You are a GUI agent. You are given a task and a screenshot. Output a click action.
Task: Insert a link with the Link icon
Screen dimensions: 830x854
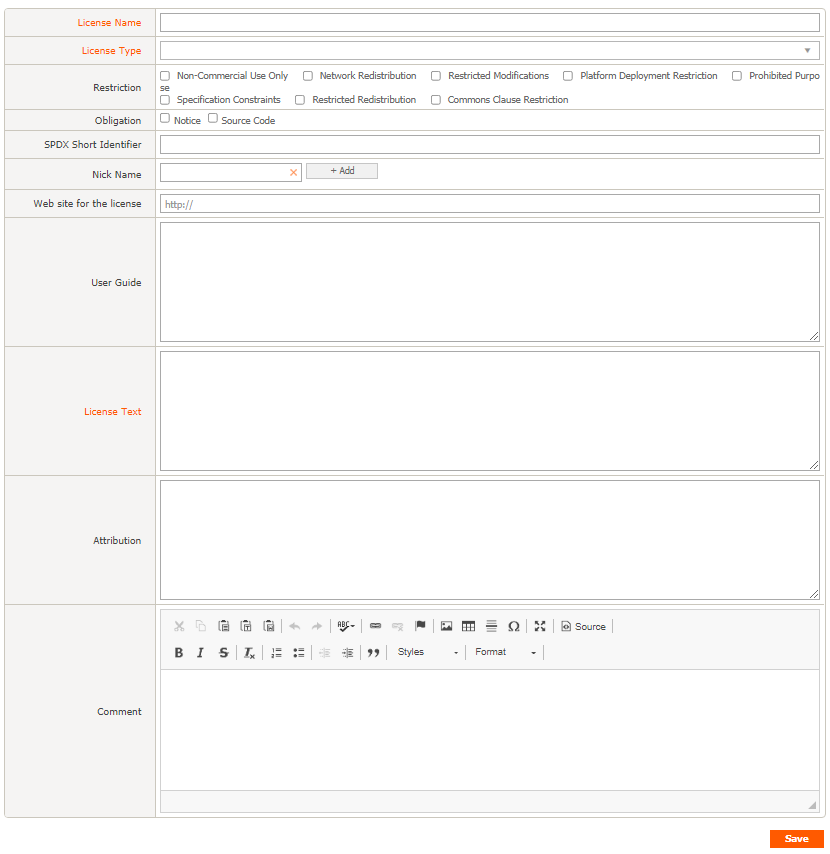(x=375, y=626)
